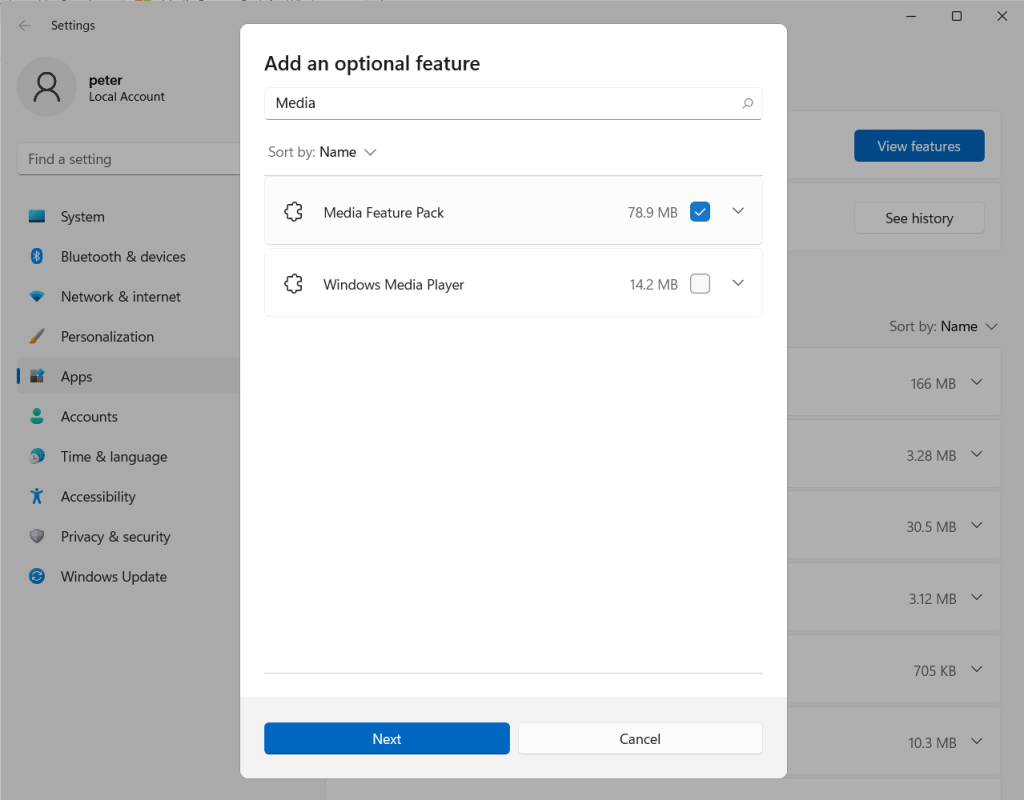
Task: Click the Privacy & security shield icon
Action: [x=37, y=537]
